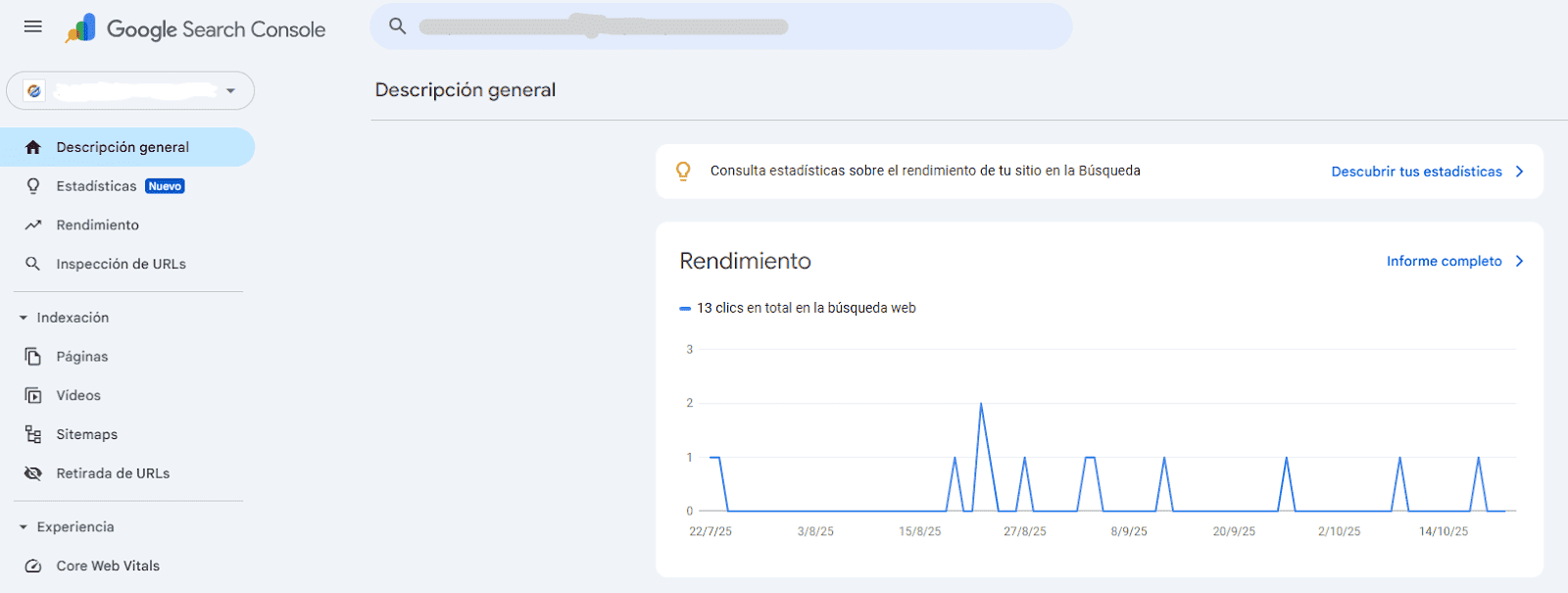Screen dimensions: 1568x593
Task: Select Descripción general in sidebar
Action: (127, 147)
